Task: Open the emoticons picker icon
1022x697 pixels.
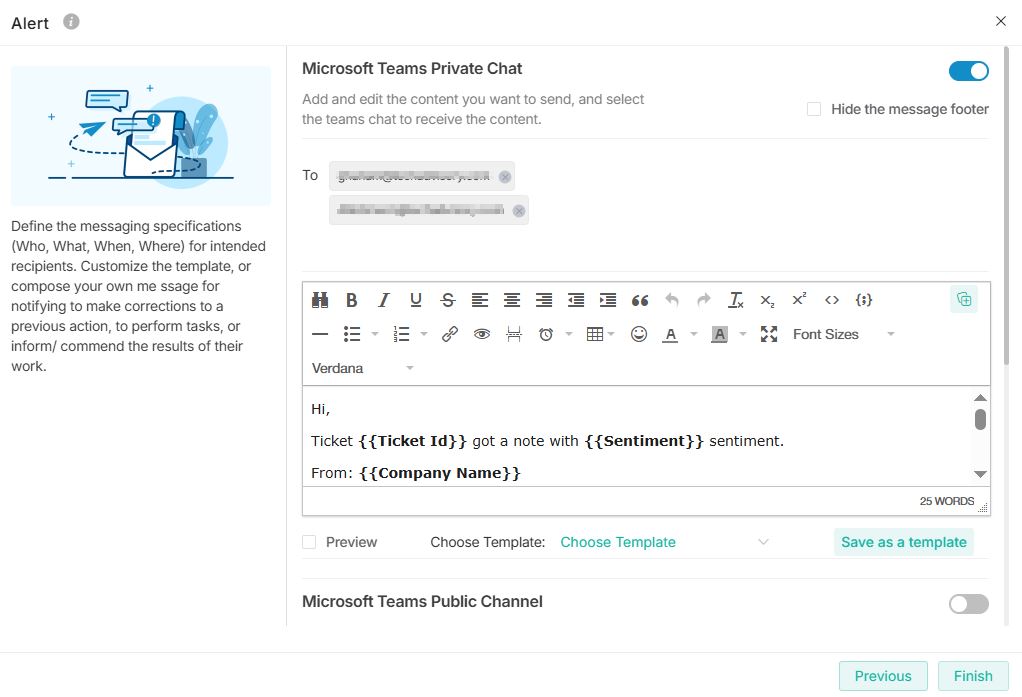Action: coord(639,334)
